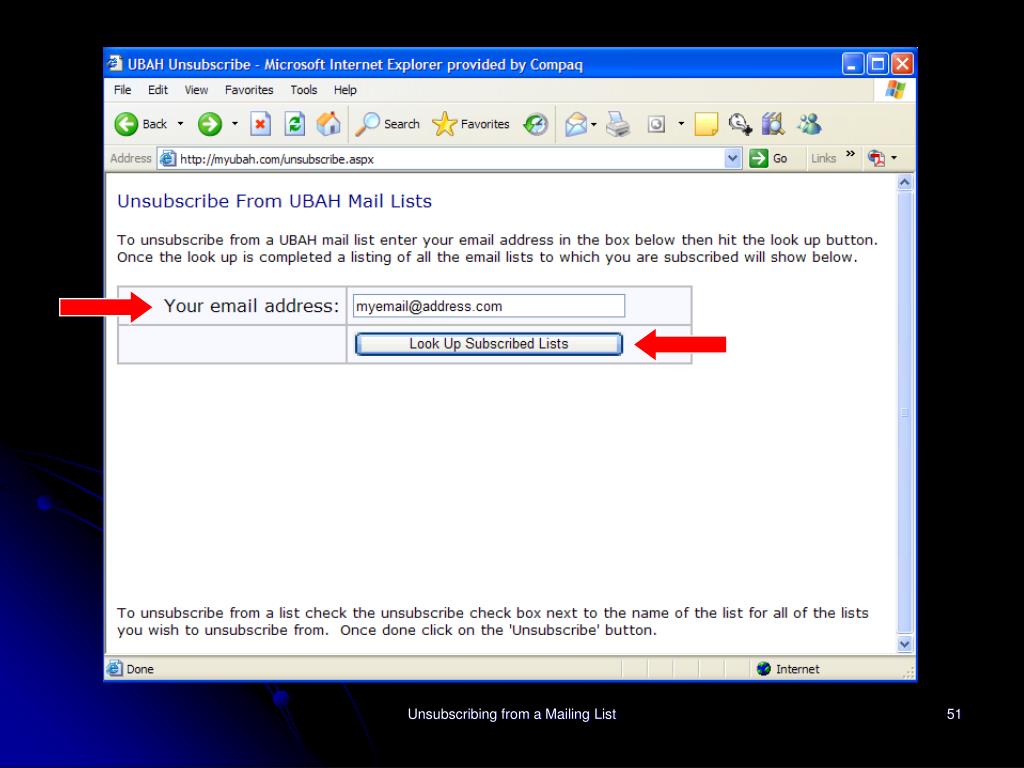Open the History clock icon
This screenshot has width=1024, height=768.
[x=536, y=124]
